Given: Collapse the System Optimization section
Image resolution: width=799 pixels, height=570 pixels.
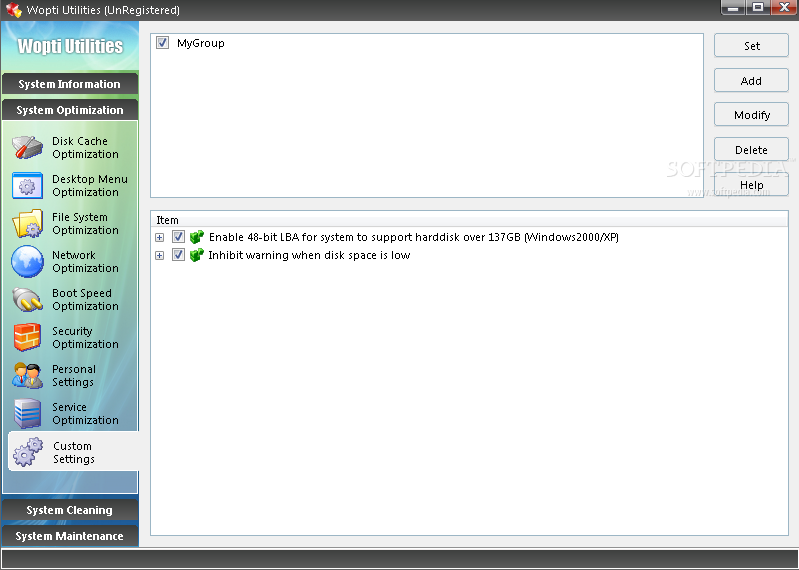Looking at the screenshot, I should 70,110.
